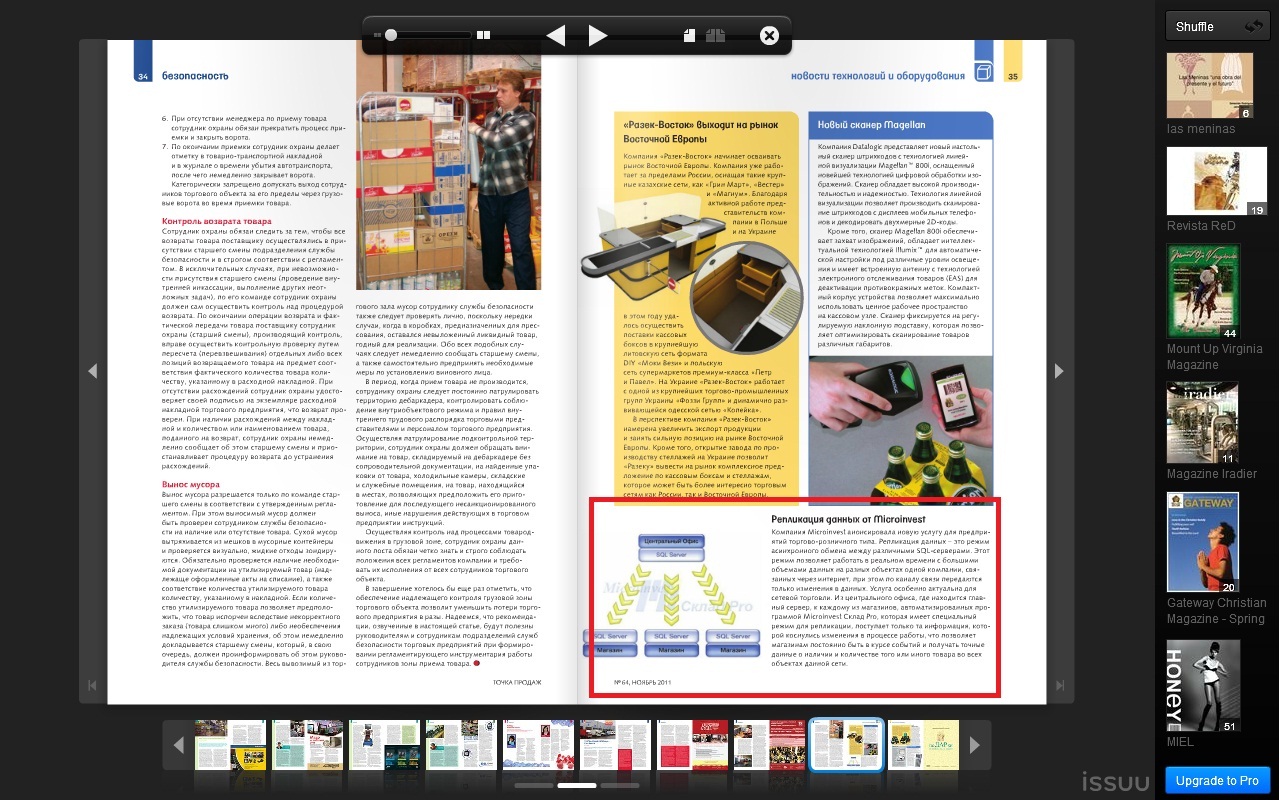Go to previous page using toolbar arrow

556,36
